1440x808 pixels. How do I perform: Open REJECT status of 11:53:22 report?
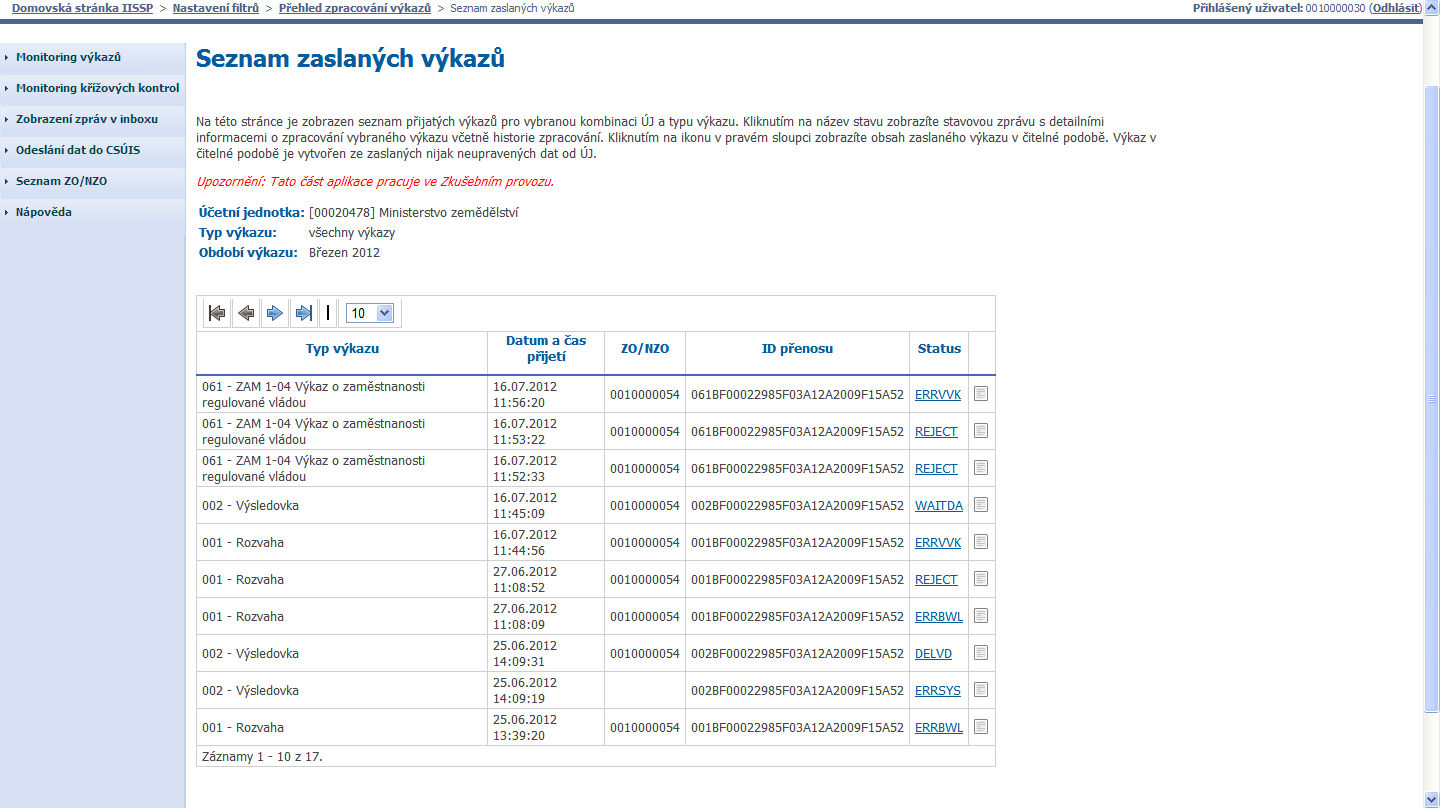tap(936, 432)
